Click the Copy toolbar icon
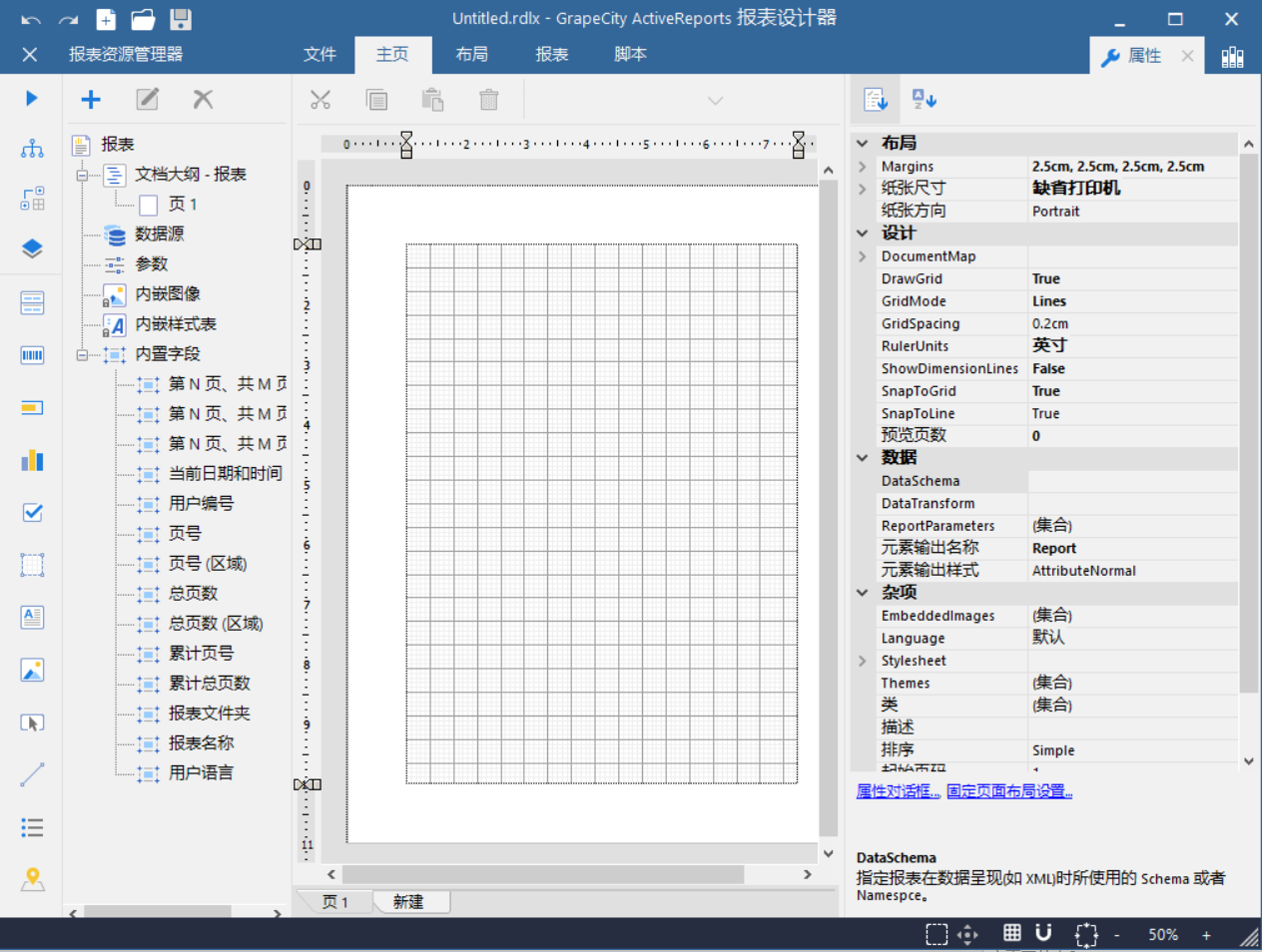 [x=376, y=100]
